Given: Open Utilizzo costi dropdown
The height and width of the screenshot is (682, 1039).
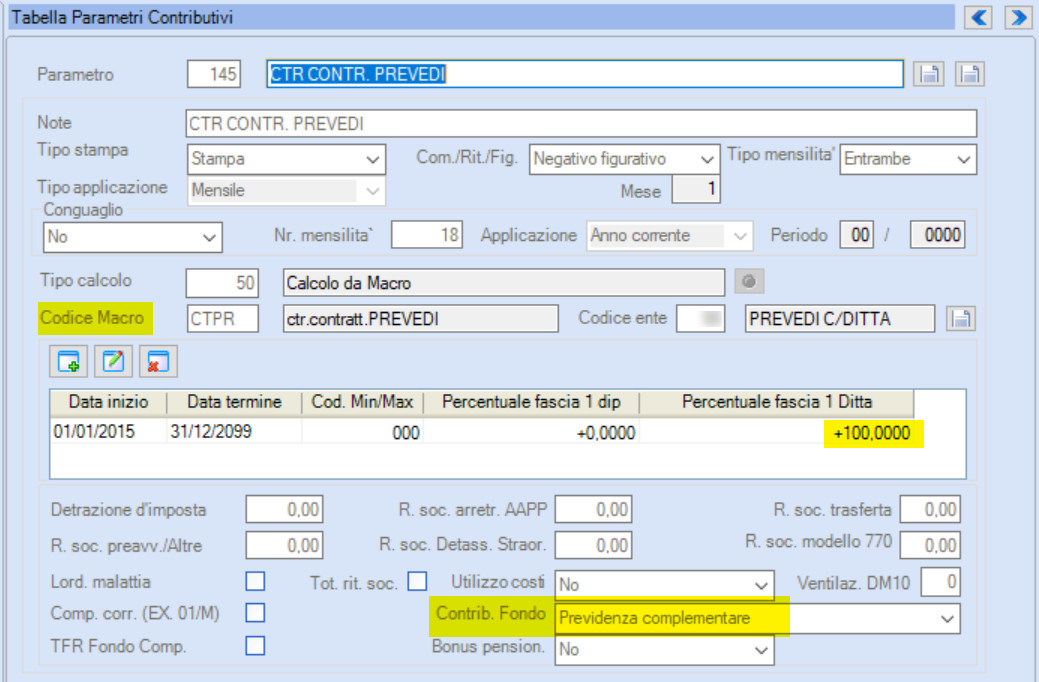Looking at the screenshot, I should click(x=664, y=585).
